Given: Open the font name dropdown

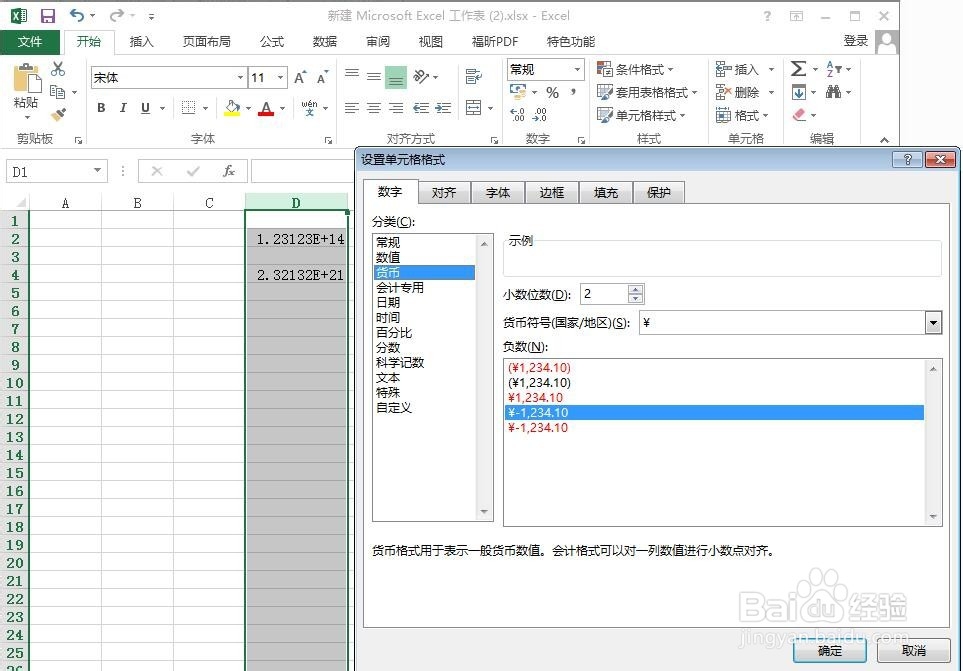Looking at the screenshot, I should (241, 77).
